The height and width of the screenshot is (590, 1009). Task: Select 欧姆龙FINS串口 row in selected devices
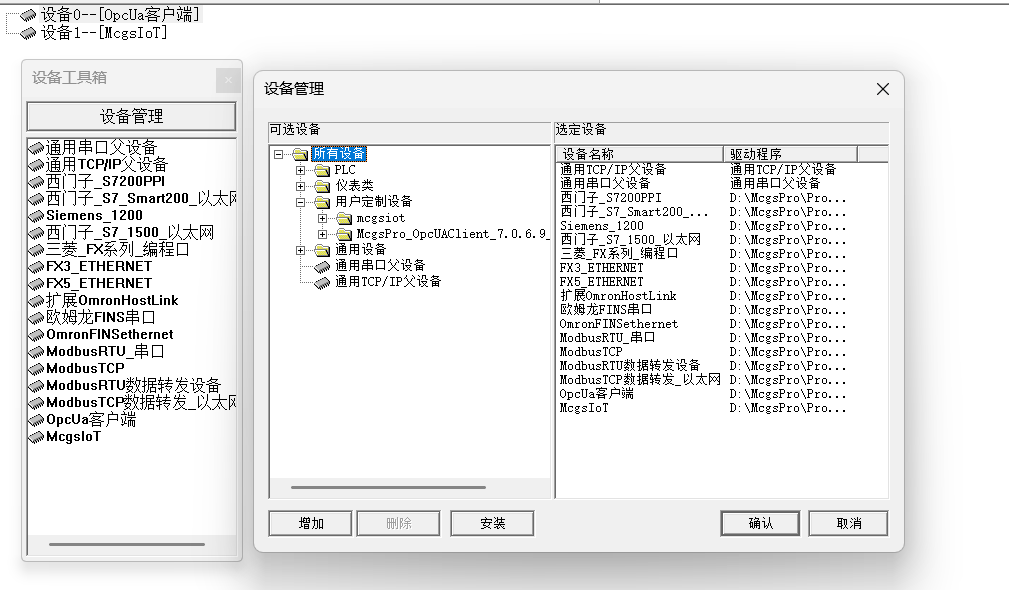[722, 310]
